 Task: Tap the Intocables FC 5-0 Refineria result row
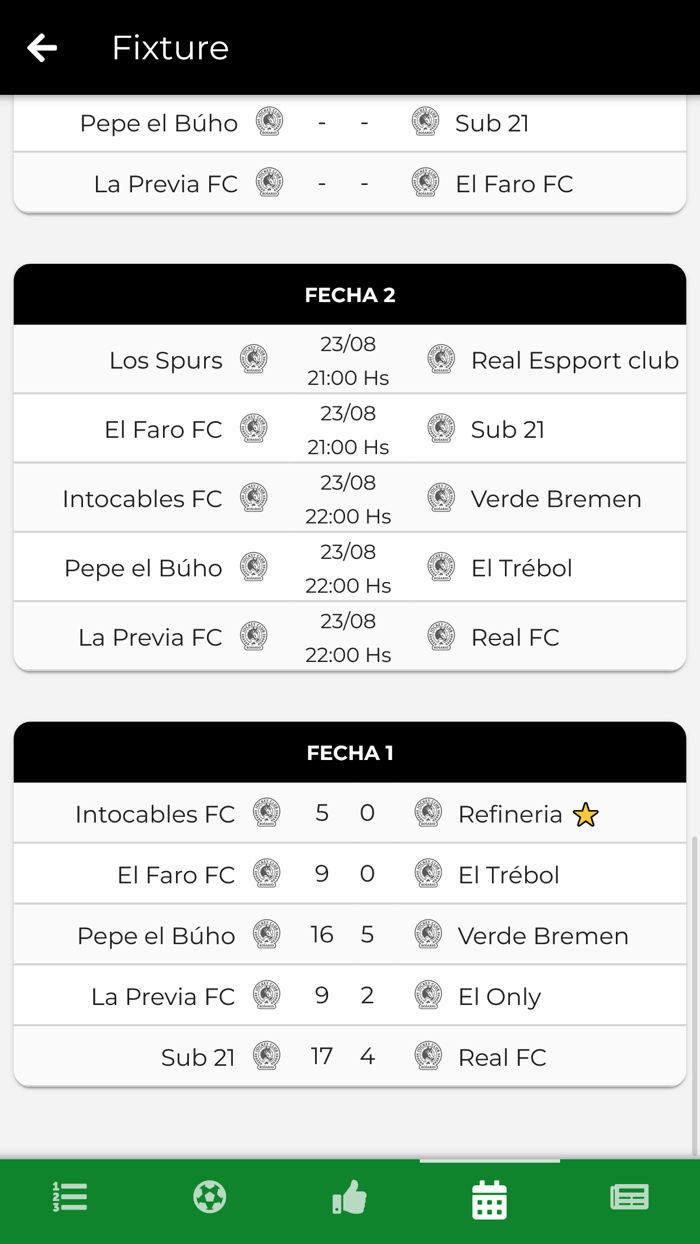click(x=350, y=813)
